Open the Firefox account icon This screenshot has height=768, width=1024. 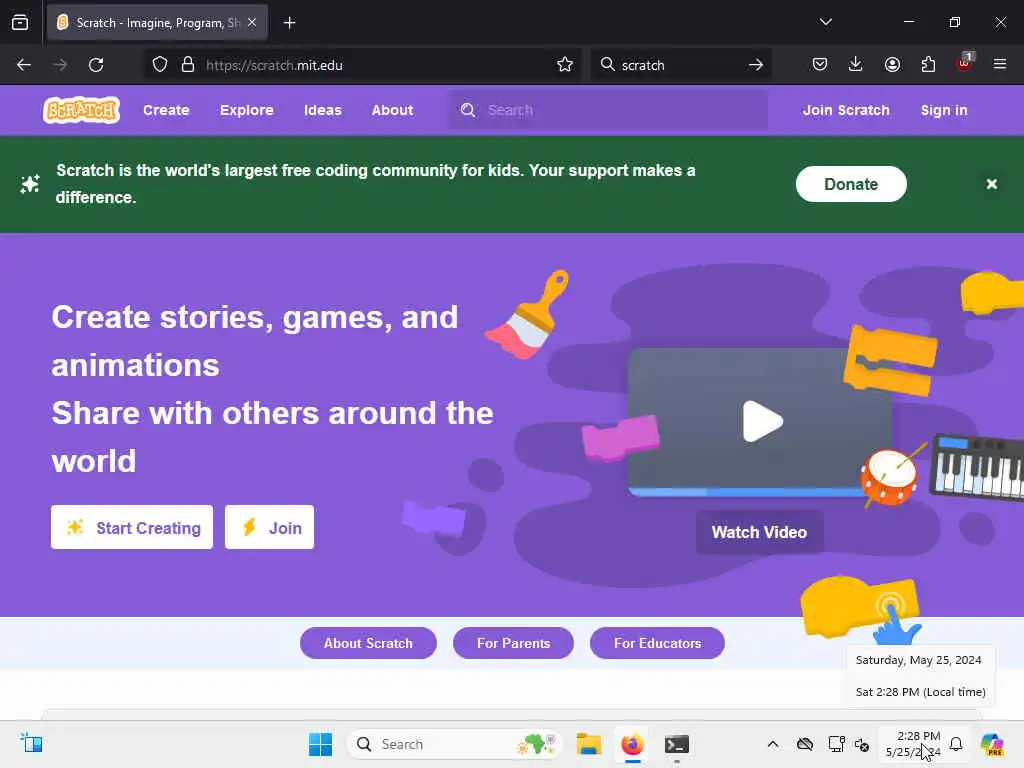coord(892,64)
